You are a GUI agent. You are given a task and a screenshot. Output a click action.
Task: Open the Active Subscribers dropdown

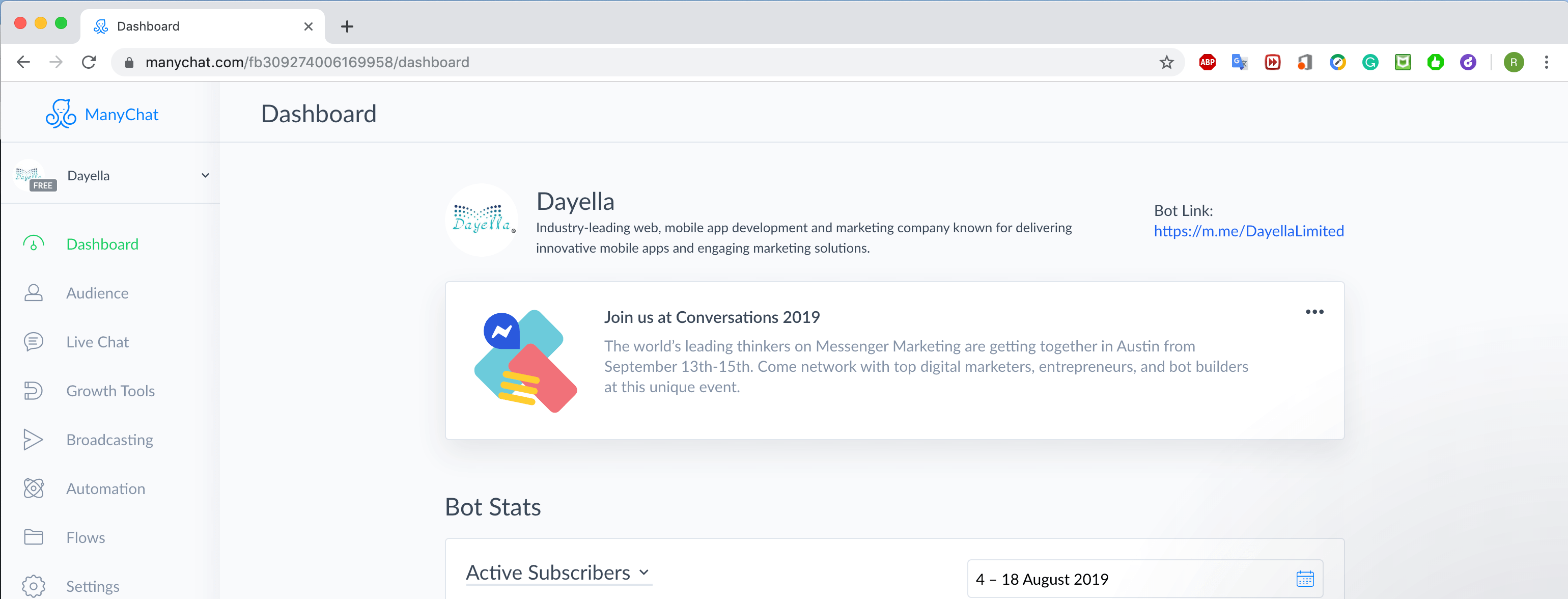(558, 573)
